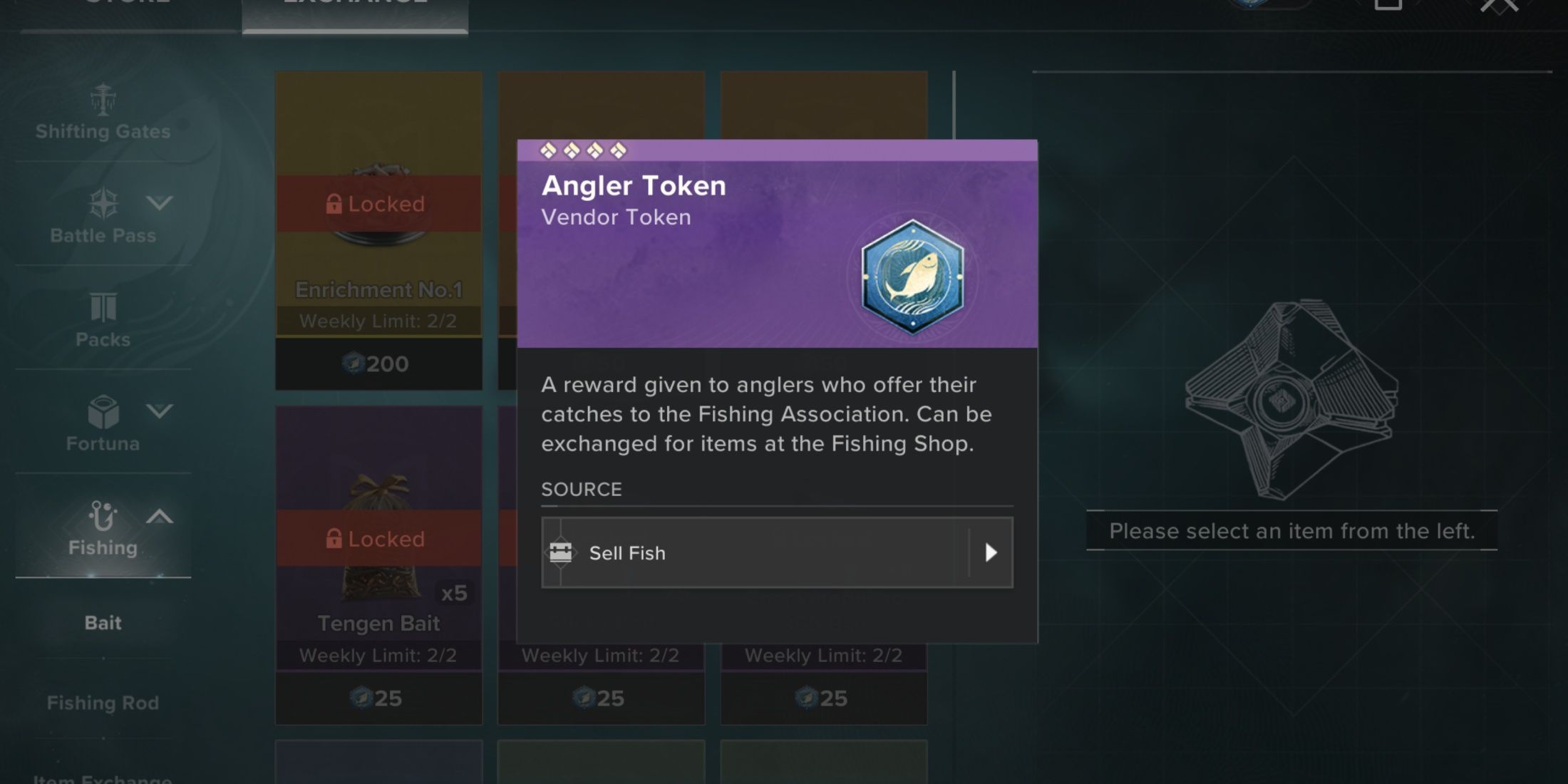Open the Bait subcategory

pyautogui.click(x=103, y=623)
